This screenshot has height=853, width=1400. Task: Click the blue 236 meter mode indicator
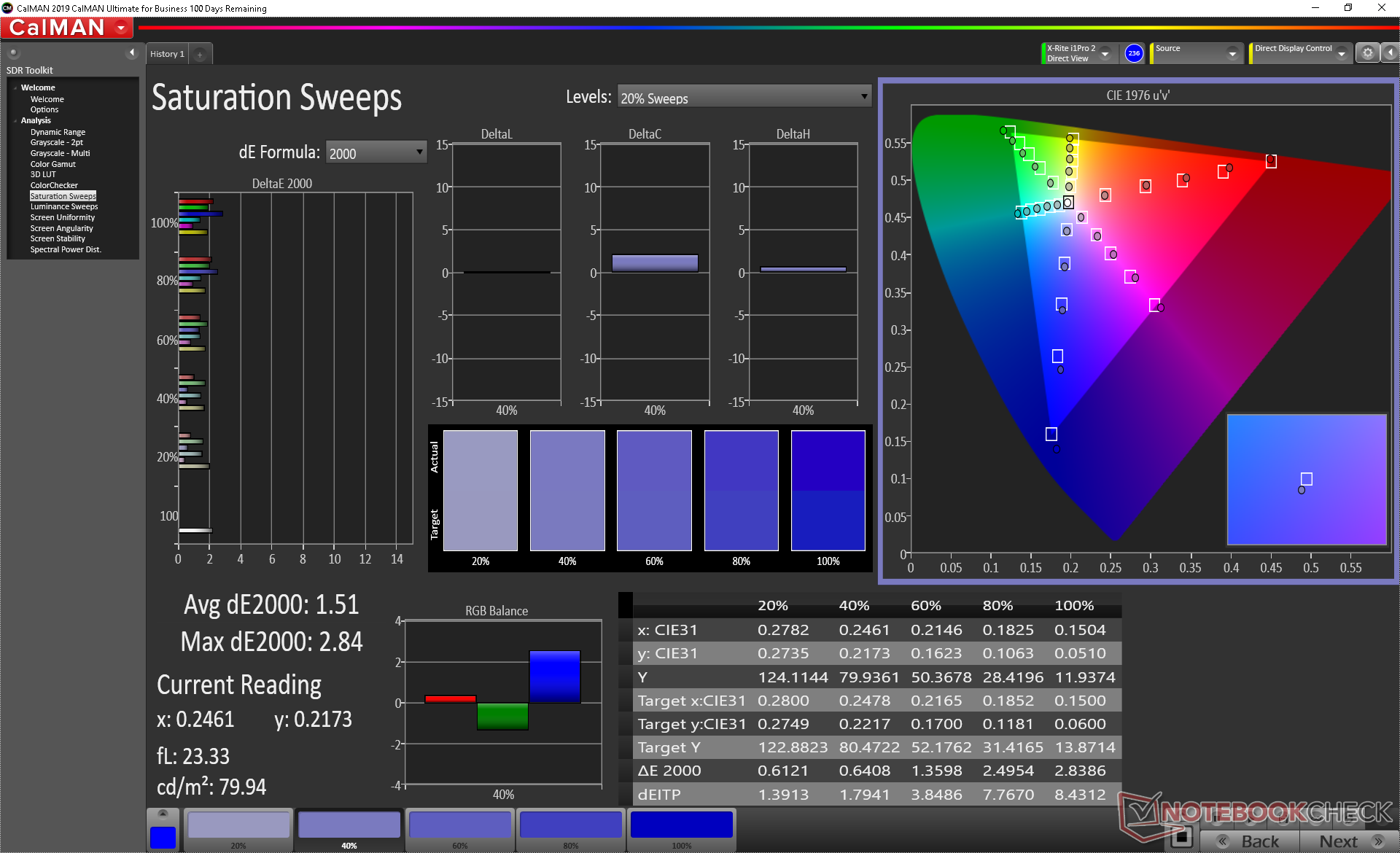click(x=1134, y=53)
